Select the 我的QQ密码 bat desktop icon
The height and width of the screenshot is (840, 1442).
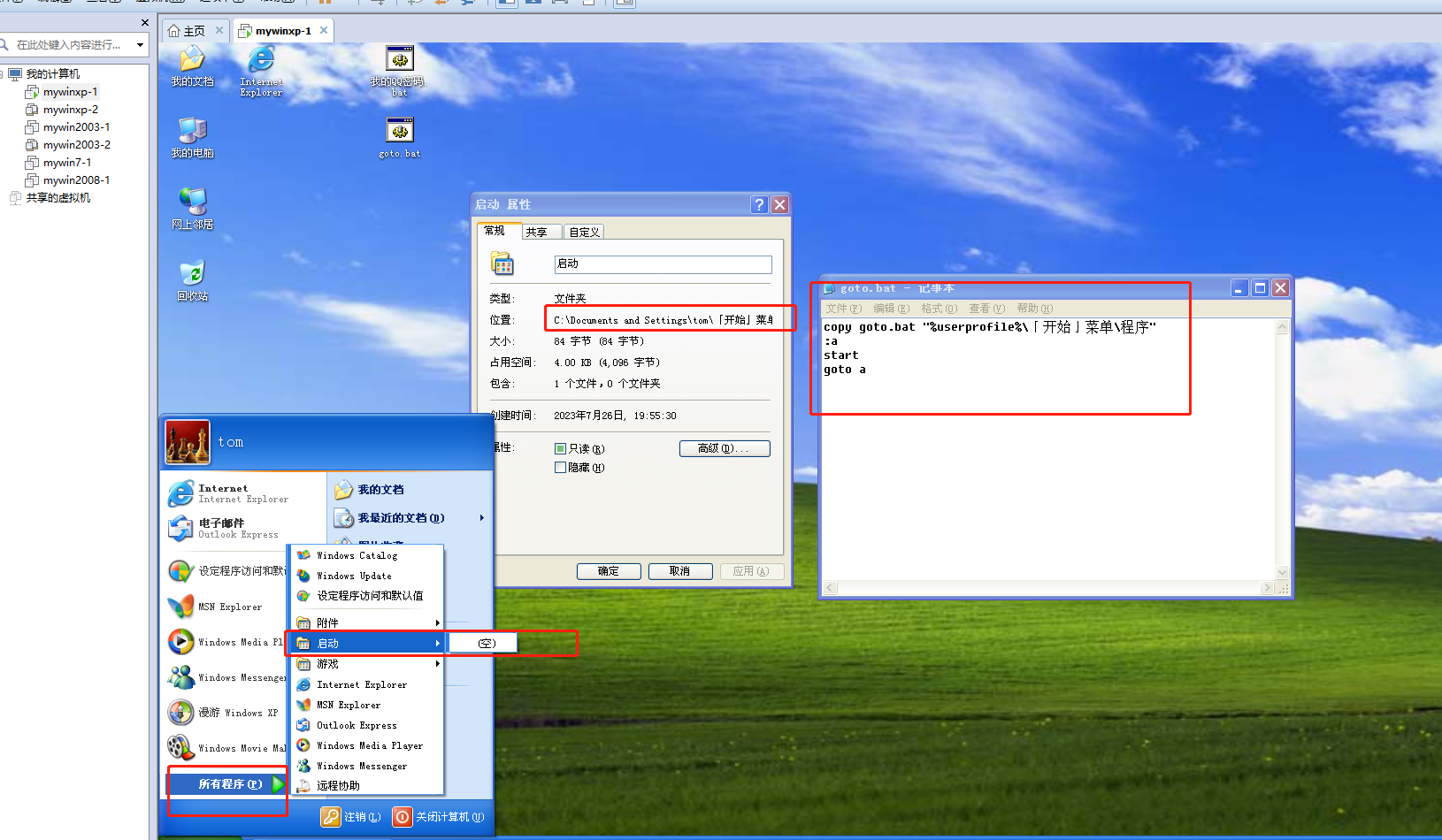(x=400, y=71)
